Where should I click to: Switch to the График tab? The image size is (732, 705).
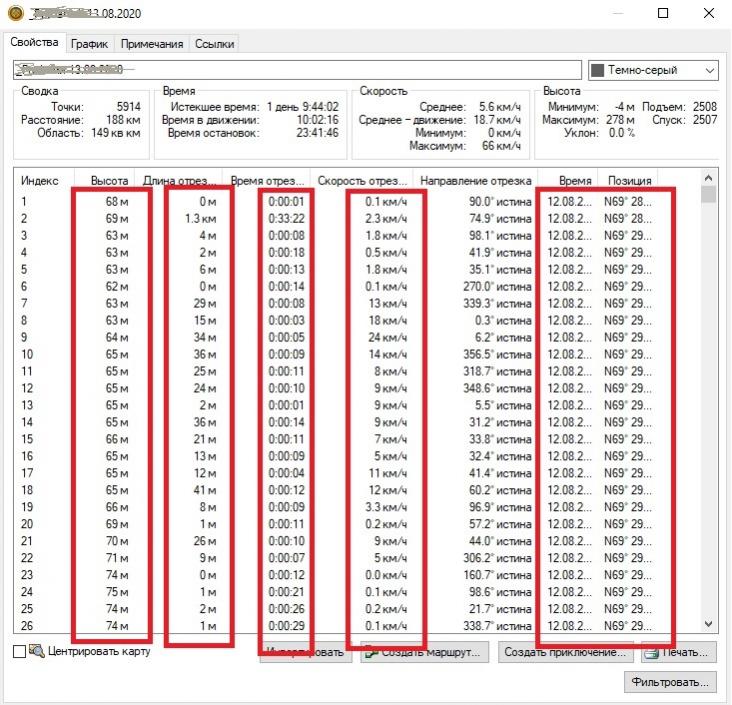pyautogui.click(x=89, y=44)
